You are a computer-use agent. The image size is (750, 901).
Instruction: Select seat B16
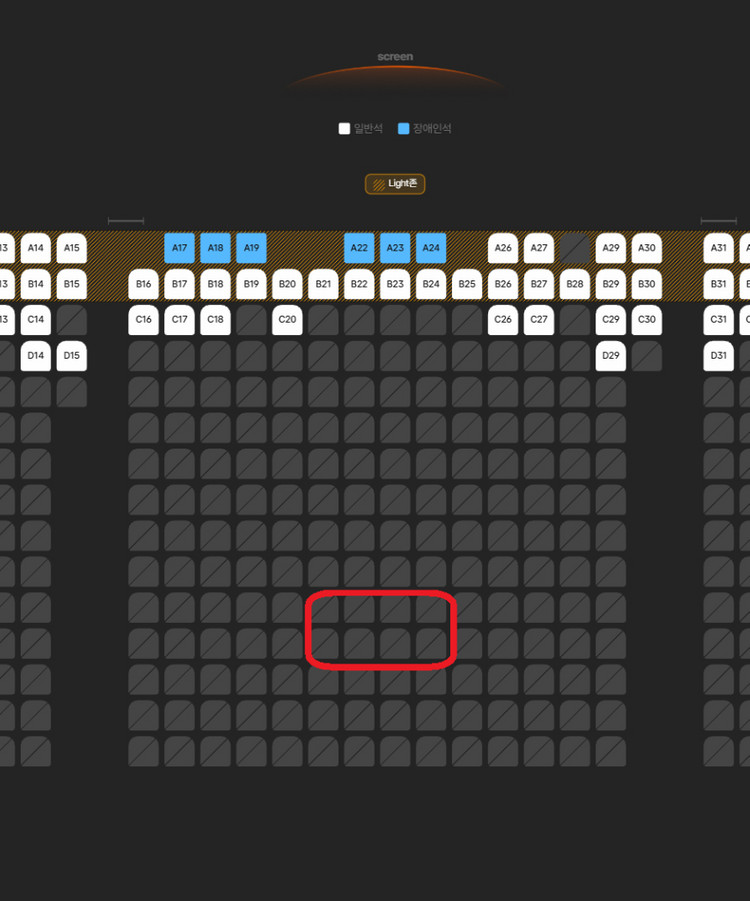click(x=144, y=284)
